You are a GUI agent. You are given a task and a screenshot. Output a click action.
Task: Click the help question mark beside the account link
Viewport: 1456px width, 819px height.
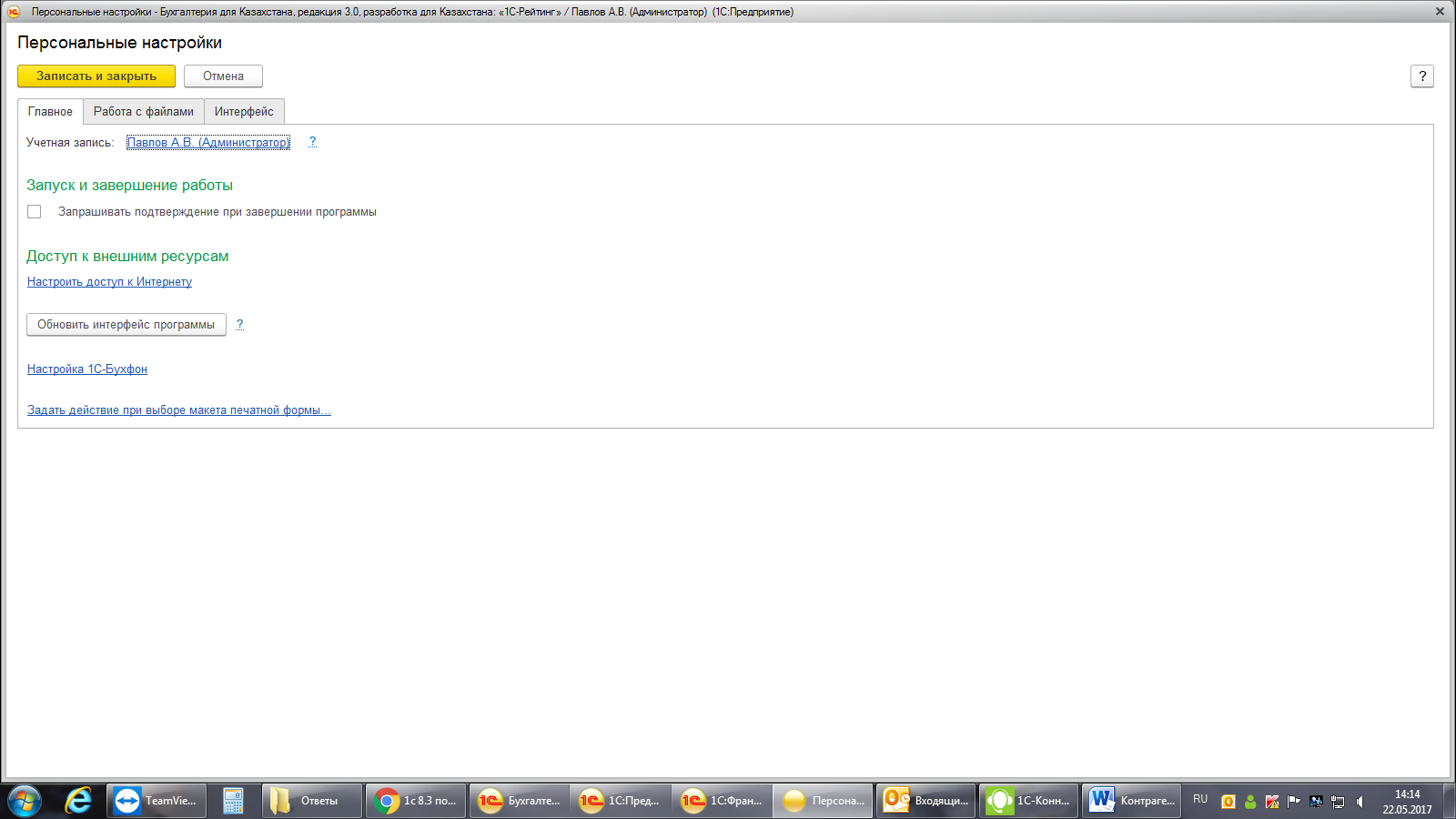(312, 142)
